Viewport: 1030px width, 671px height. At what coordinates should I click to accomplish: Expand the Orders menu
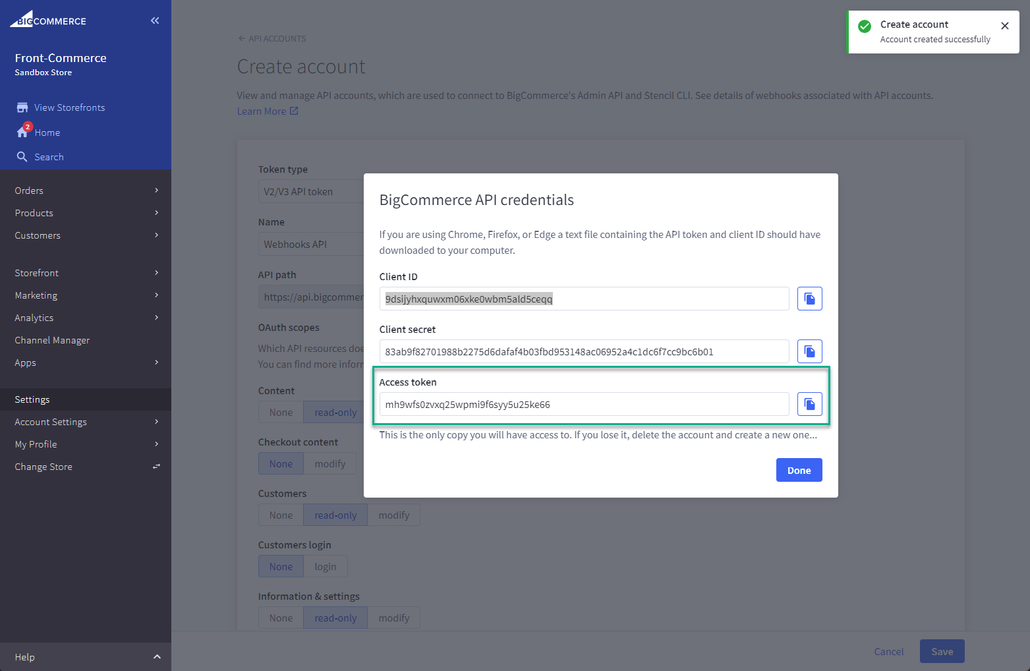[85, 190]
